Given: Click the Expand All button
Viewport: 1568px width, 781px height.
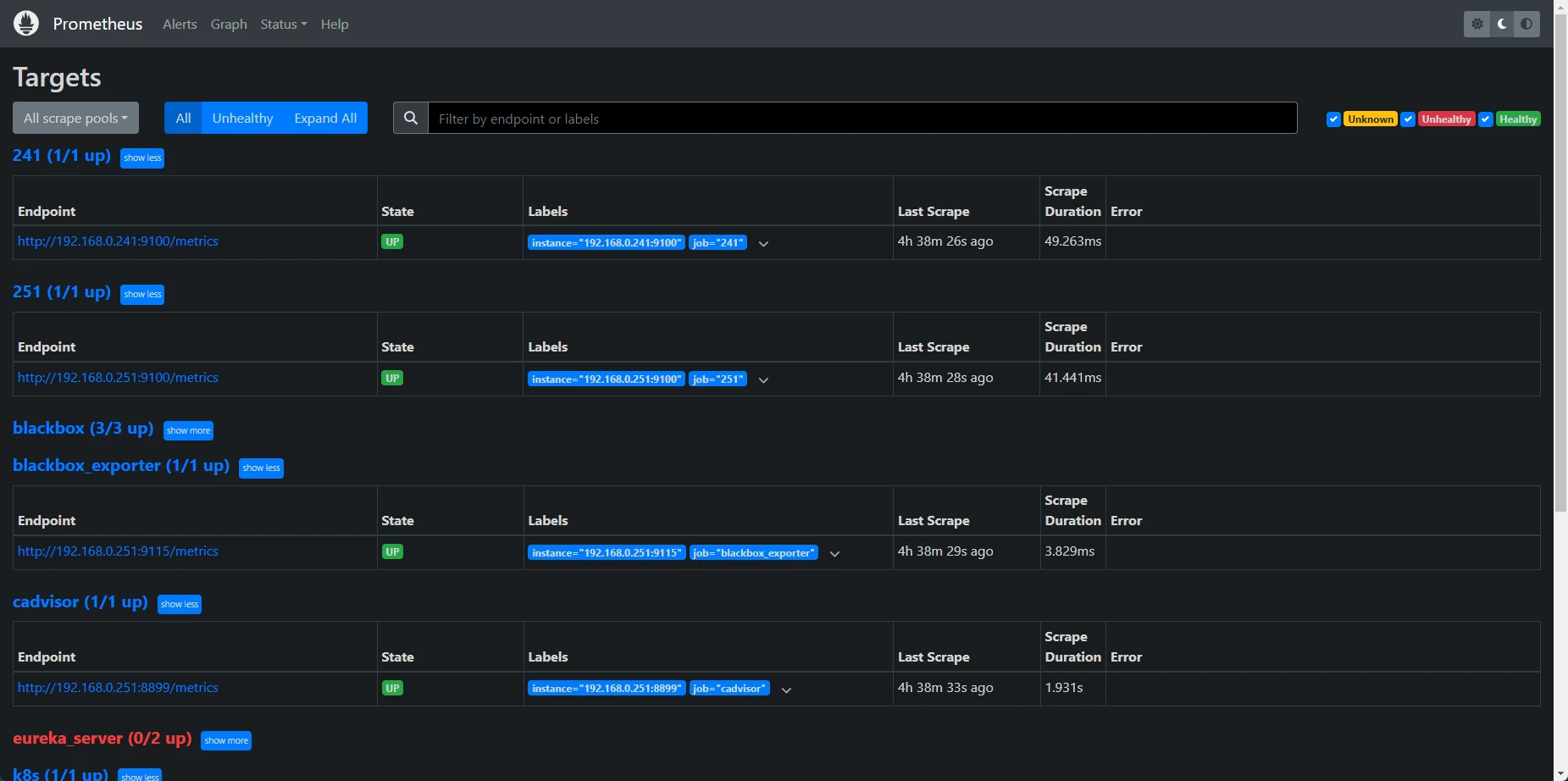Looking at the screenshot, I should coord(325,118).
